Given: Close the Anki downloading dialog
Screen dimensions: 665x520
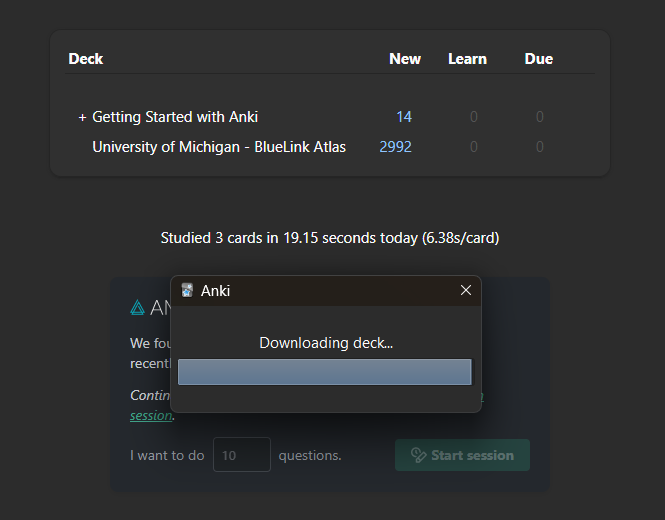Looking at the screenshot, I should tap(465, 290).
